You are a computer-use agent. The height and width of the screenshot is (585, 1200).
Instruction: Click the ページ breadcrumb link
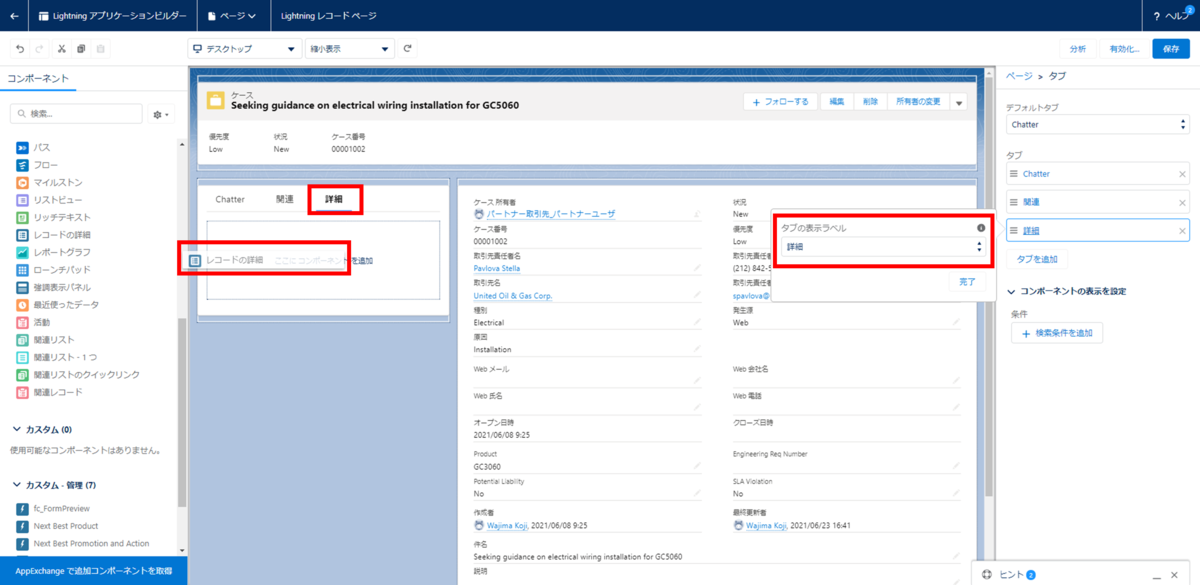point(1019,76)
